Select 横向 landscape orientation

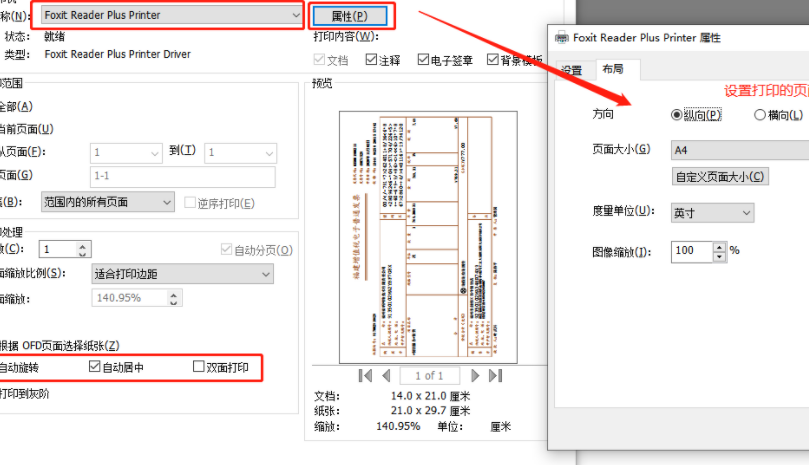(x=760, y=115)
